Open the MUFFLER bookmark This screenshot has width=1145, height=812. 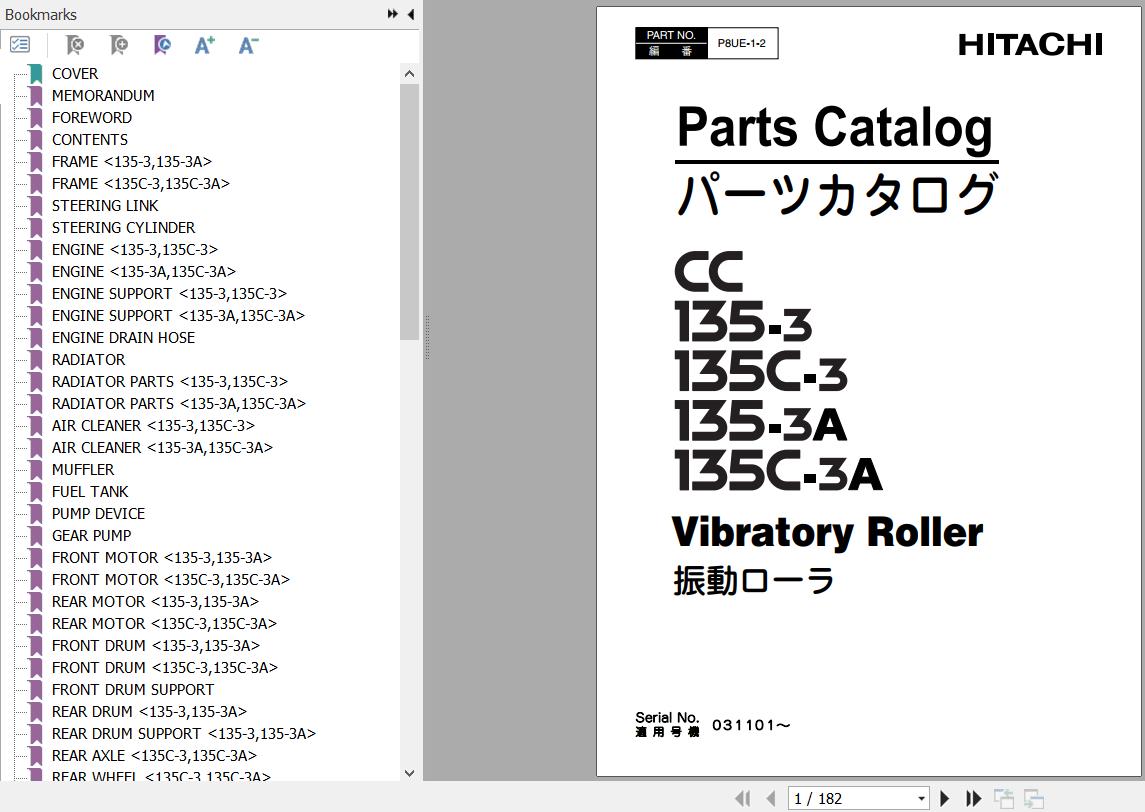(x=83, y=470)
